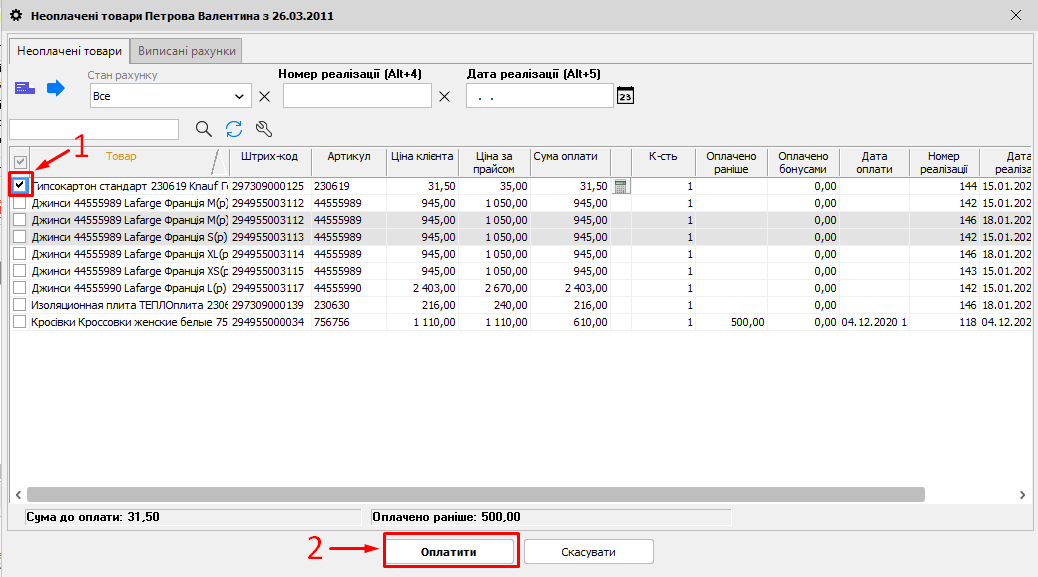The width and height of the screenshot is (1038, 577).
Task: Click the horizontal scrollbar of the table
Action: coord(476,495)
